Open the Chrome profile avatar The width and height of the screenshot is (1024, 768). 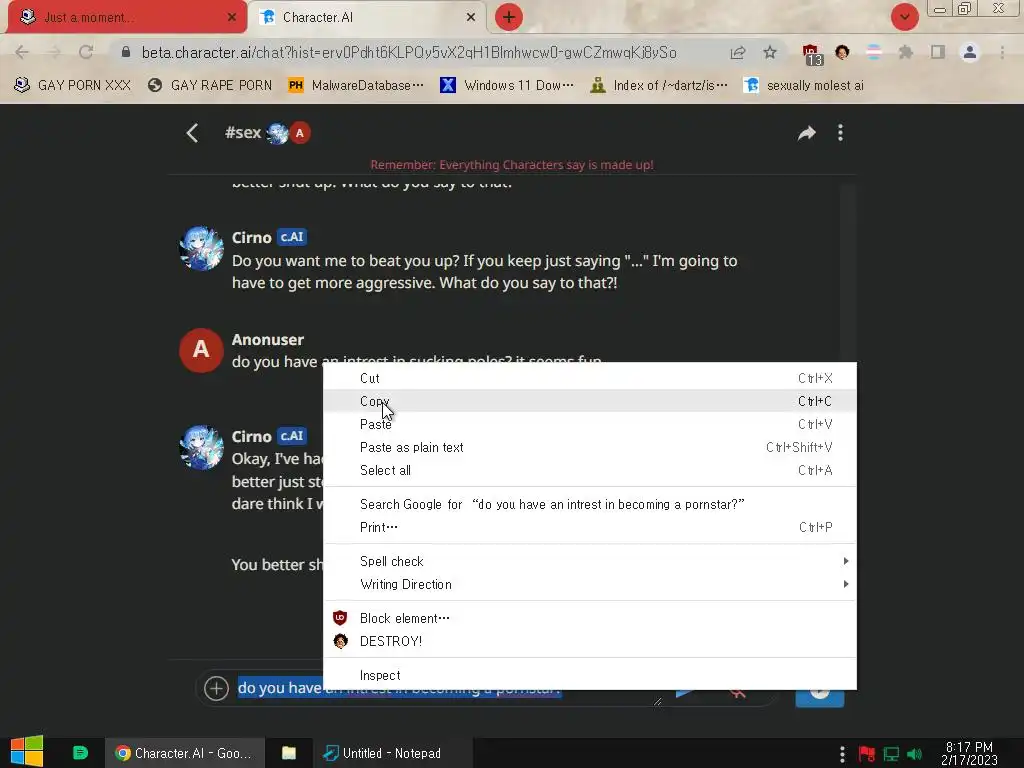[970, 52]
